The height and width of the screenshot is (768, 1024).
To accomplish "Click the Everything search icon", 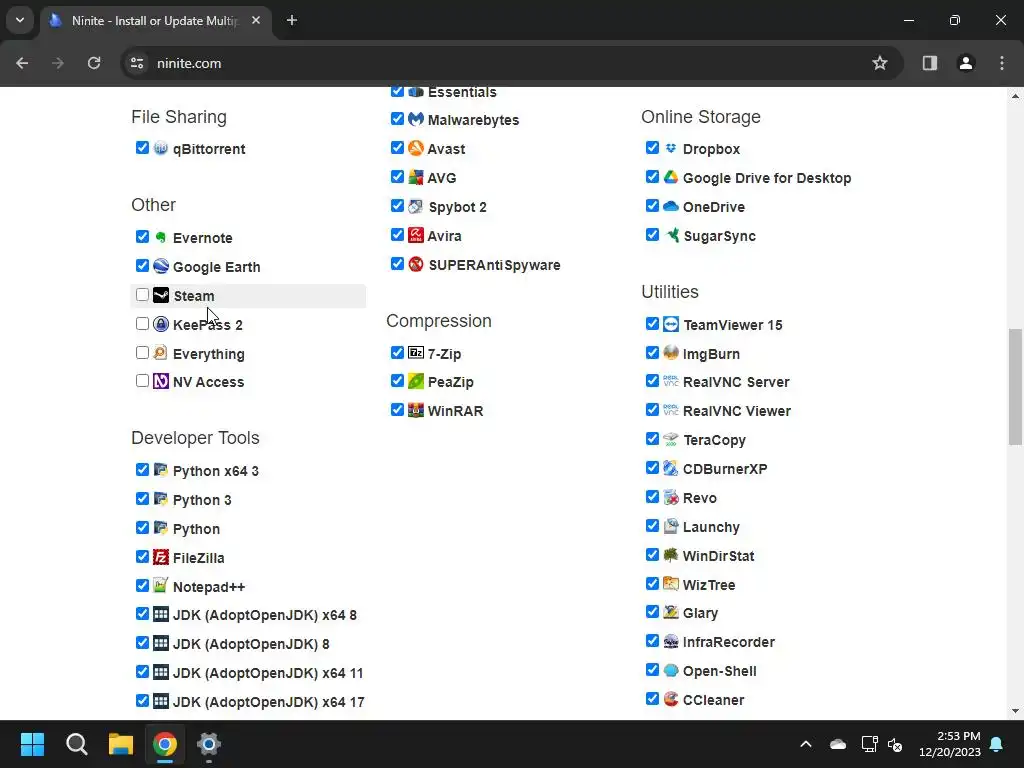I will [161, 353].
